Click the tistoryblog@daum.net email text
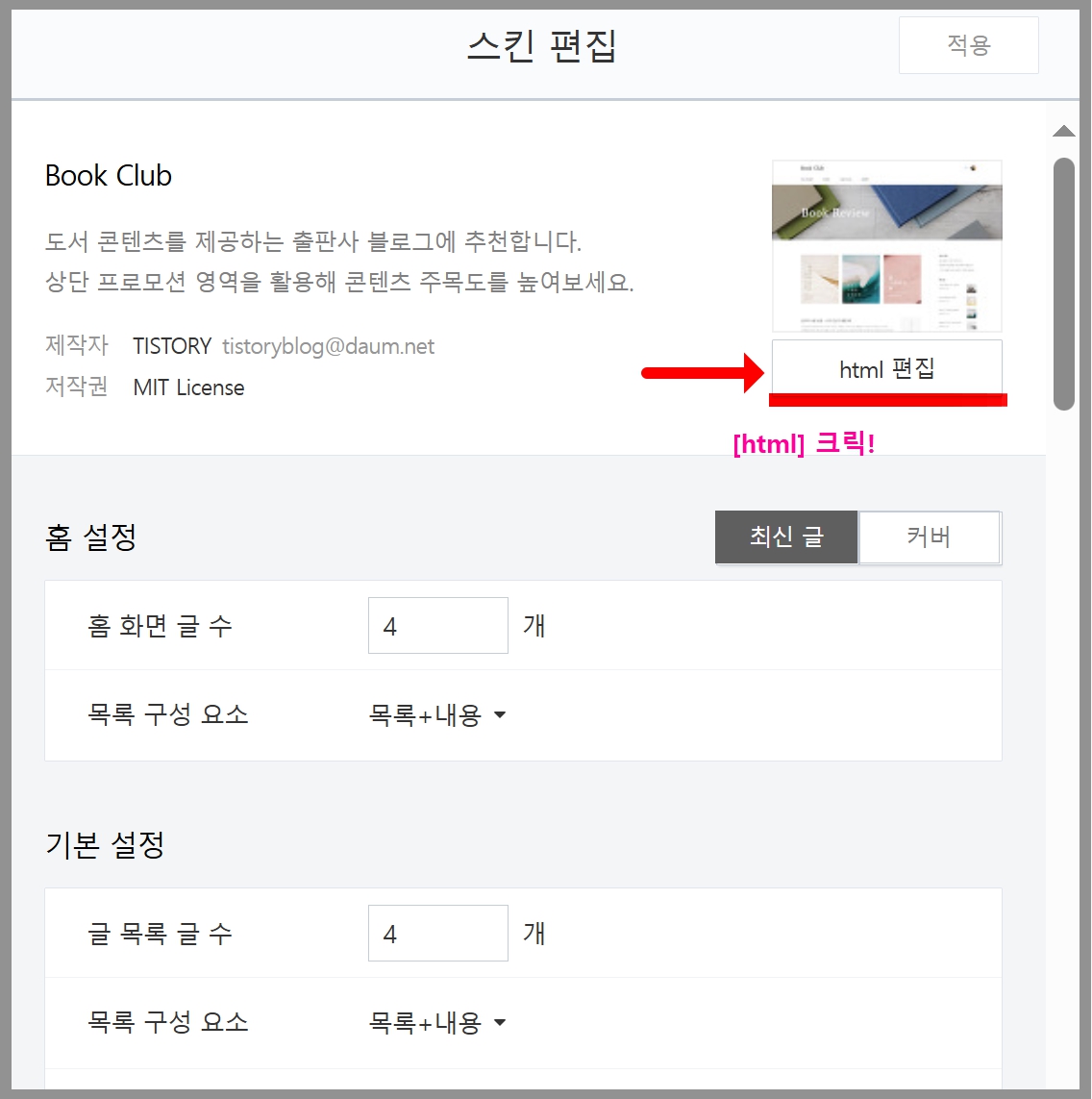1092x1099 pixels. click(x=328, y=346)
